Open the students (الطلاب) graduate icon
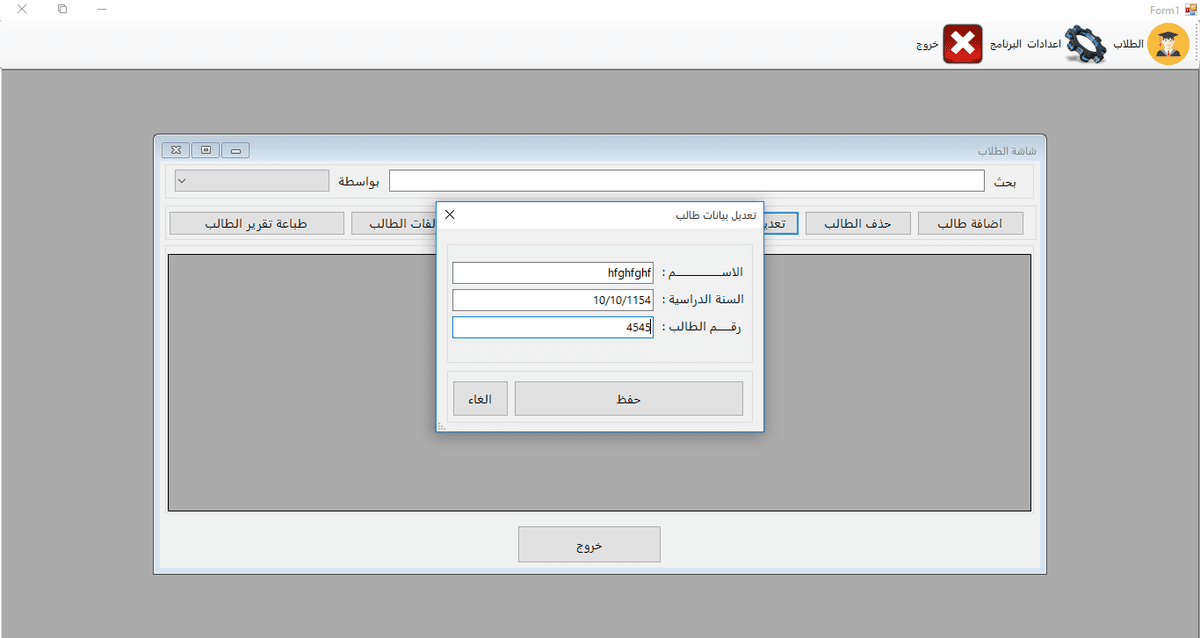The image size is (1200, 638). point(1168,45)
